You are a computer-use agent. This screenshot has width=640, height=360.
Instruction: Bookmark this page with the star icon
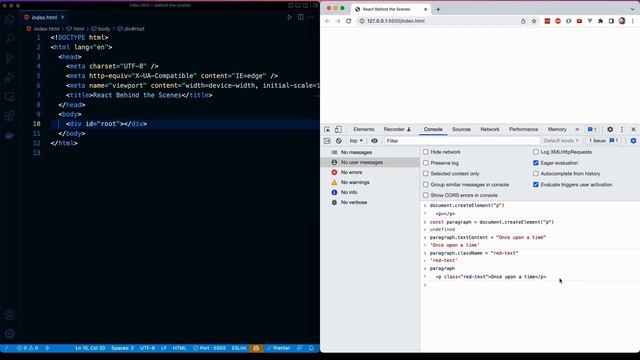point(534,21)
